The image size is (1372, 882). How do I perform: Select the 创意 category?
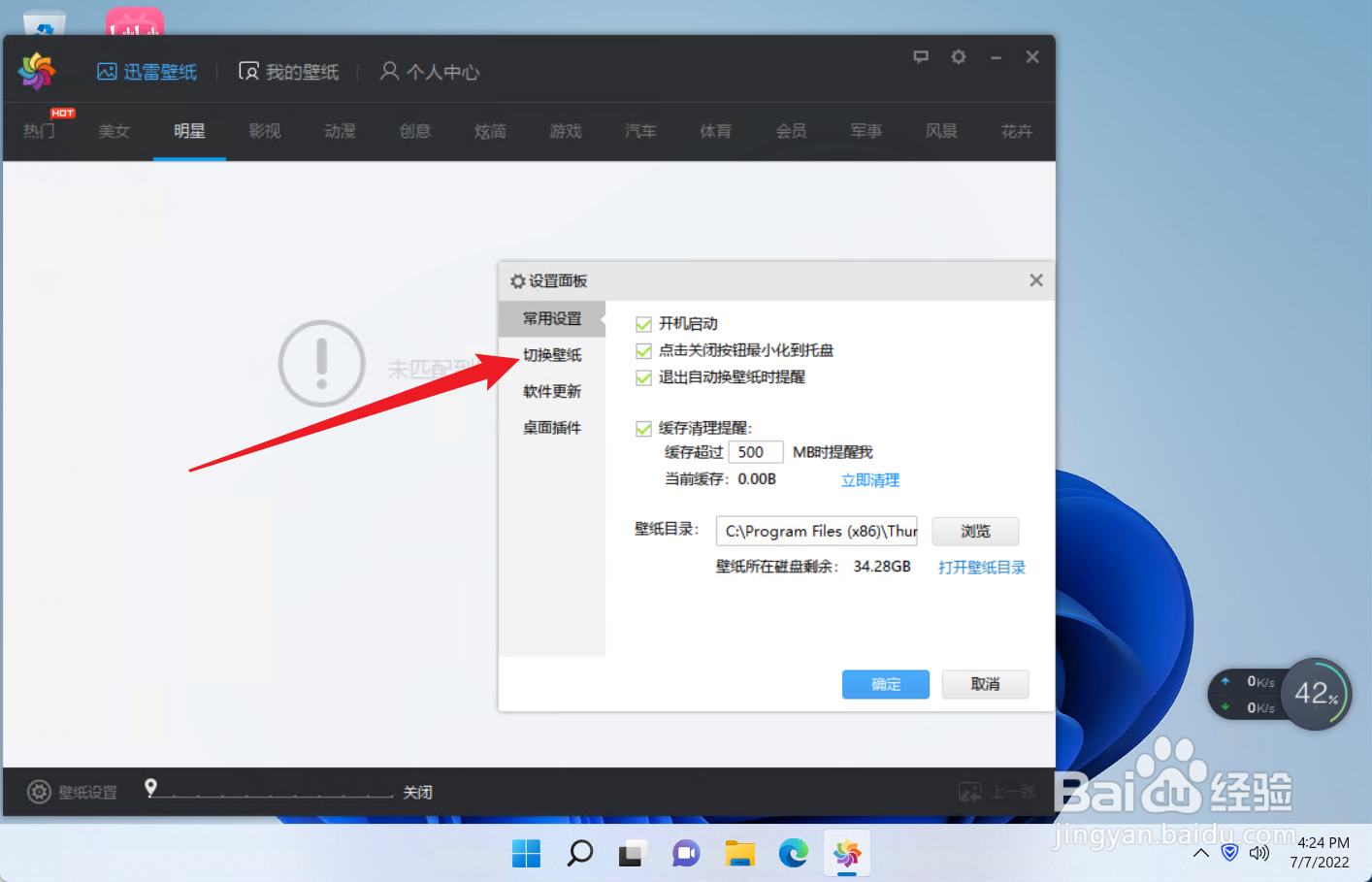(x=415, y=130)
